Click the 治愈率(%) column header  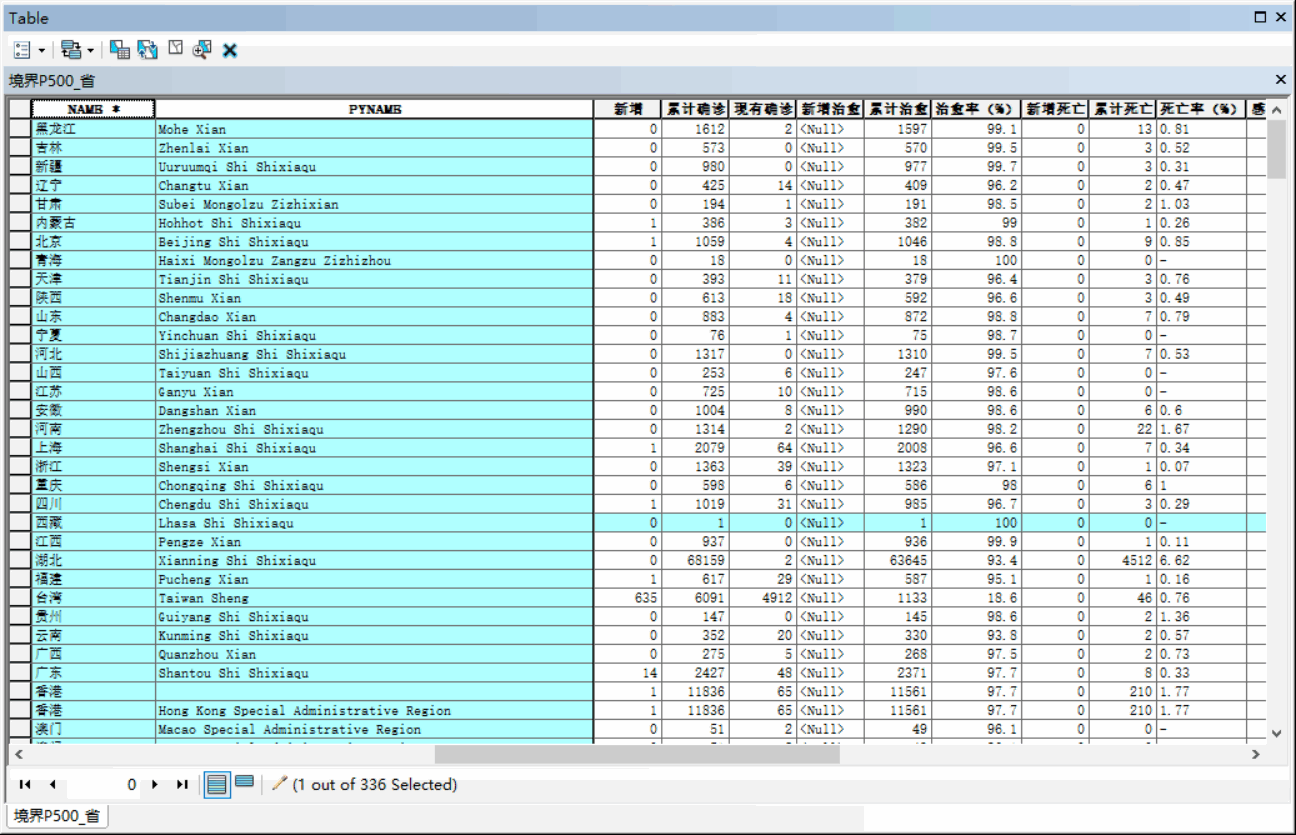[x=977, y=109]
